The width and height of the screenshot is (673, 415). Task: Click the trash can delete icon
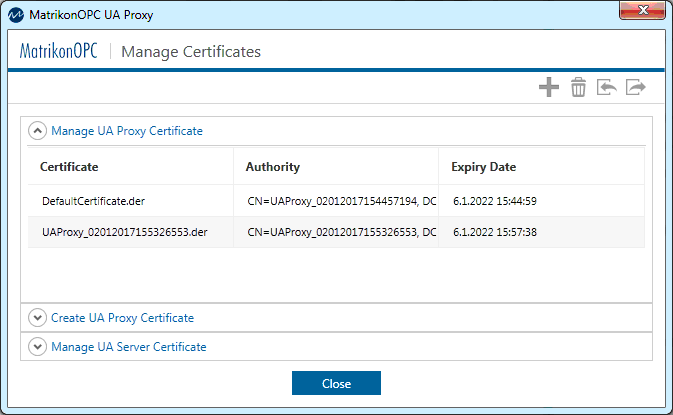(x=578, y=88)
